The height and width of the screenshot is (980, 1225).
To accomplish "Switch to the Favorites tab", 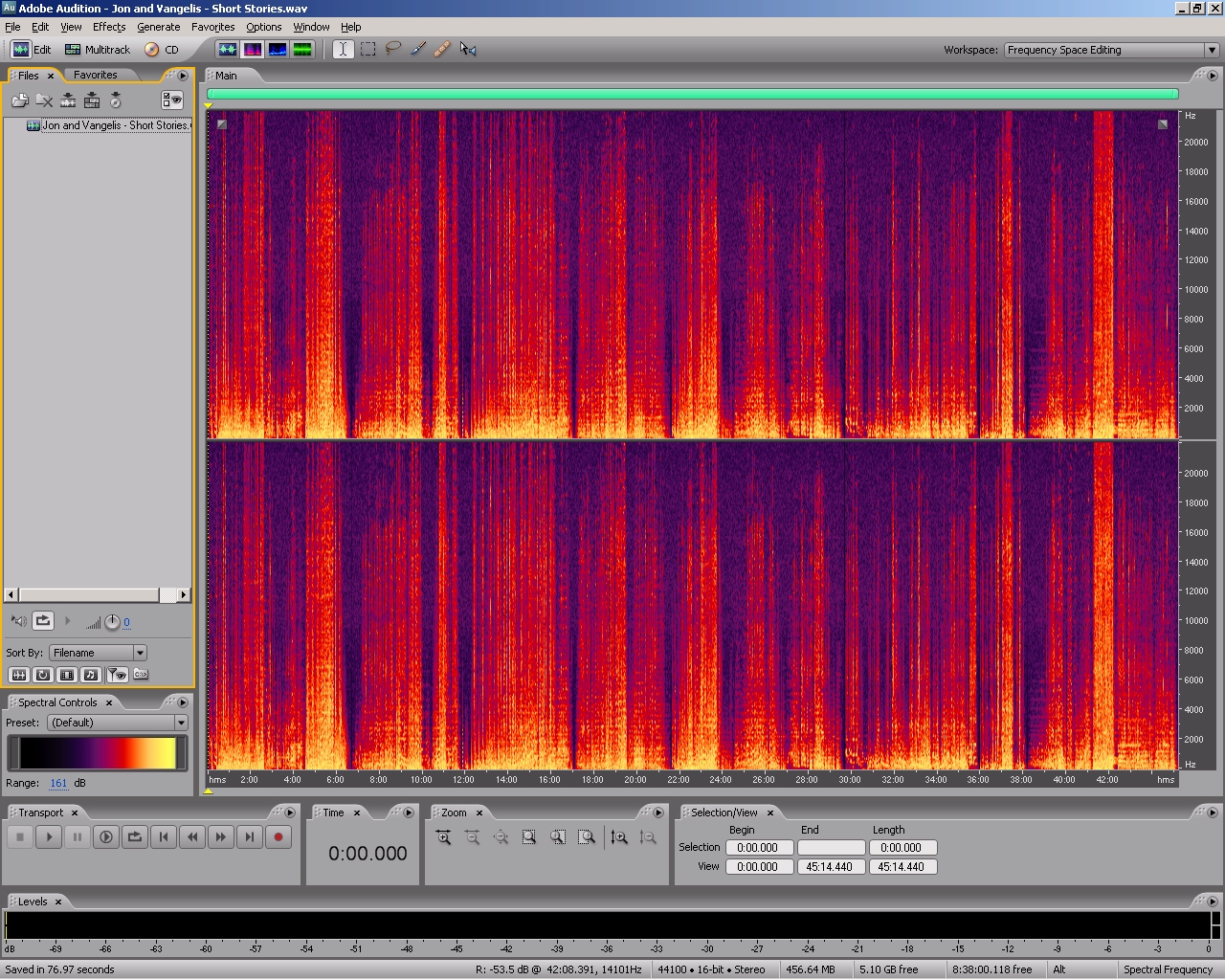I will (96, 75).
